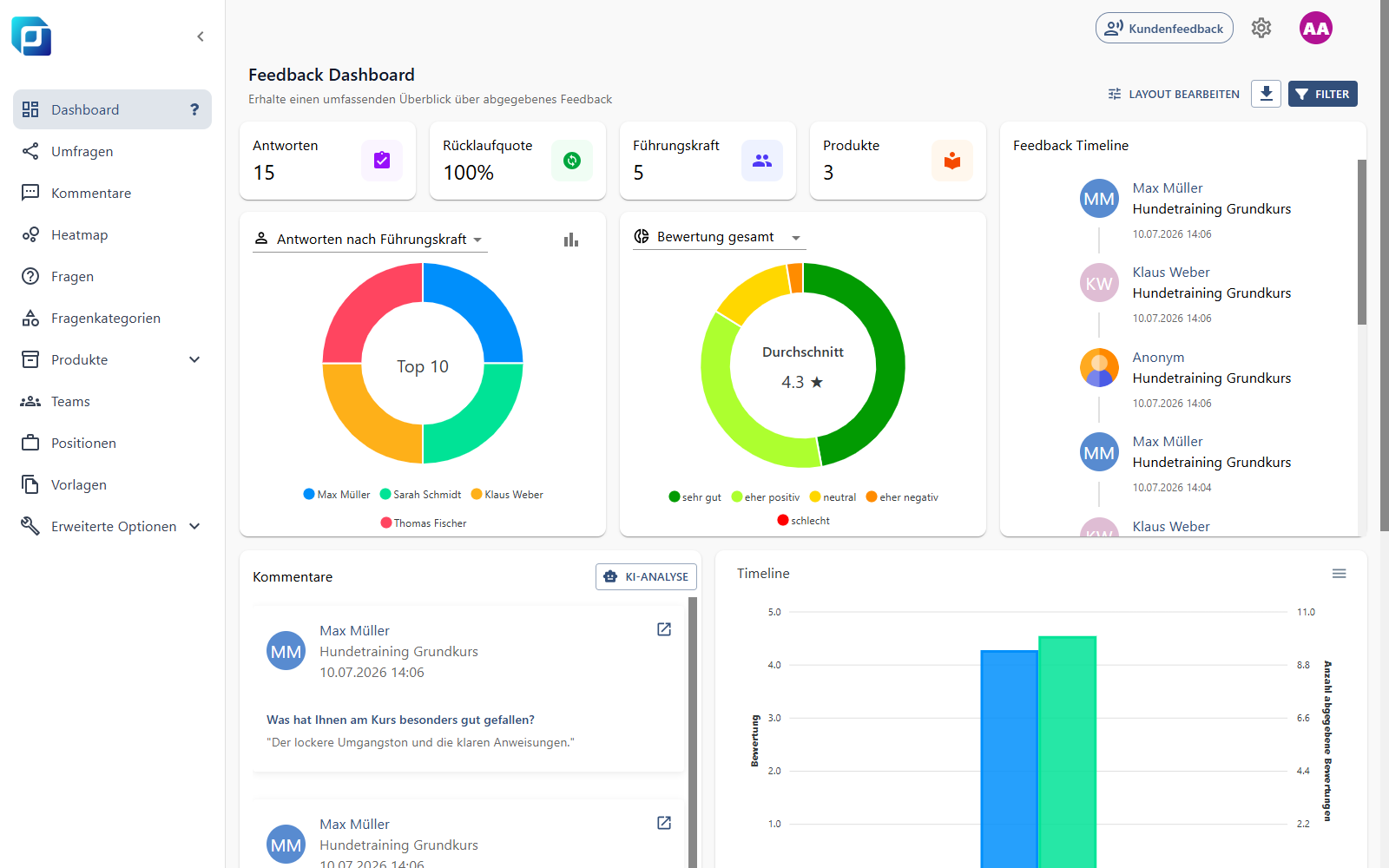The image size is (1389, 868).
Task: Open Fragenkategorien in the sidebar
Action: 112,318
